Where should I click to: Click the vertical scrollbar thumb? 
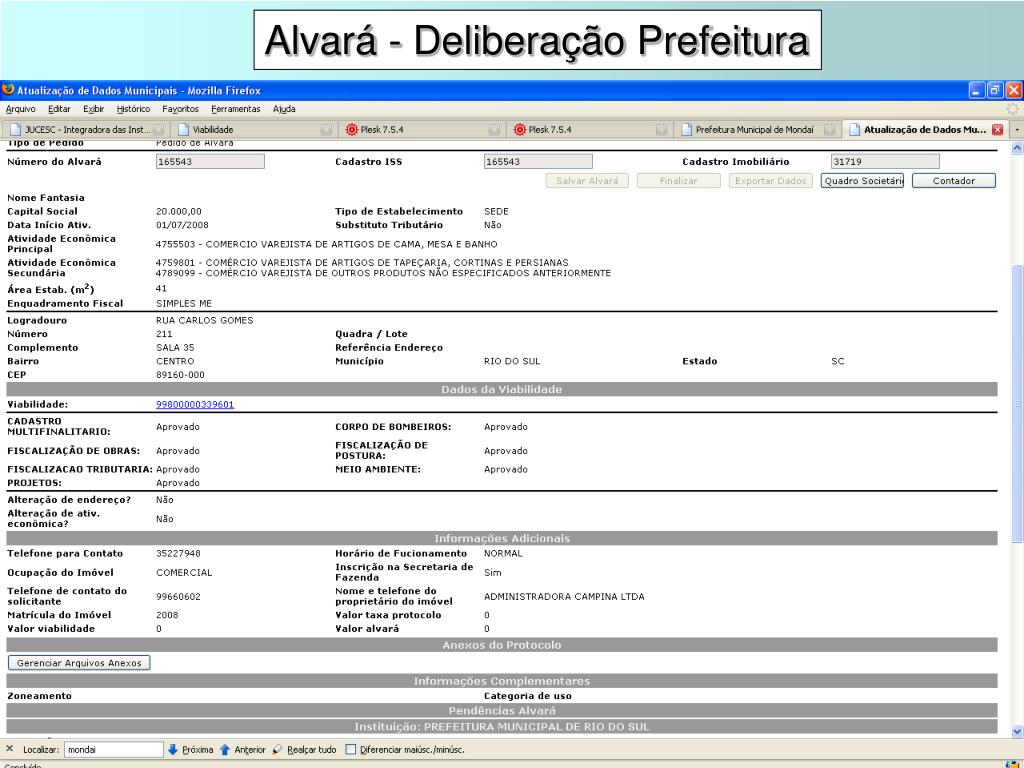[1017, 402]
